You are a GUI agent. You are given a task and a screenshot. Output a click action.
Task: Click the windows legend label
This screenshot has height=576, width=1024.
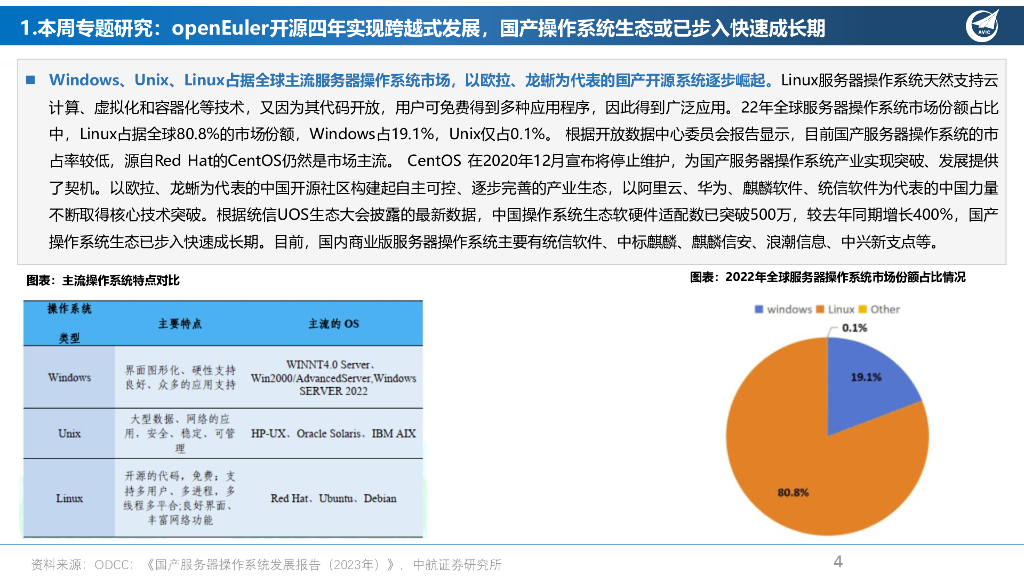click(x=789, y=309)
